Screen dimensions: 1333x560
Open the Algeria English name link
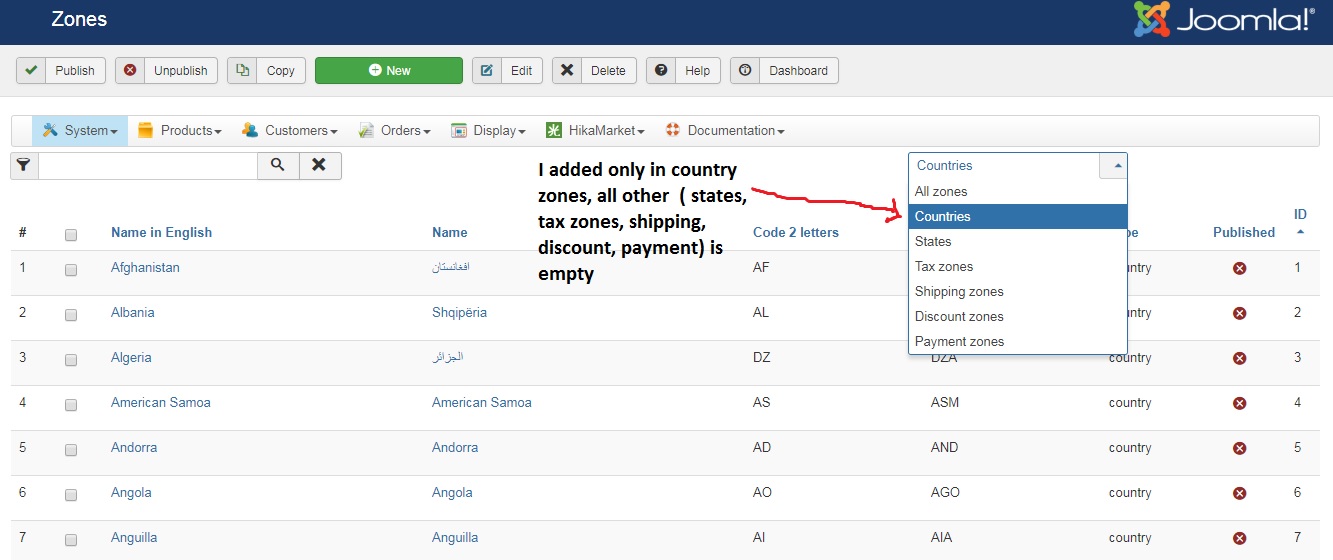pos(131,358)
